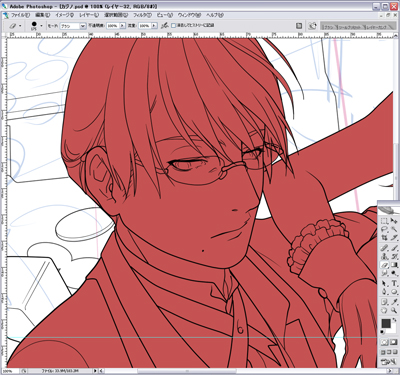
Task: Open the Layer Comps tab in palette well
Action: coord(377,27)
